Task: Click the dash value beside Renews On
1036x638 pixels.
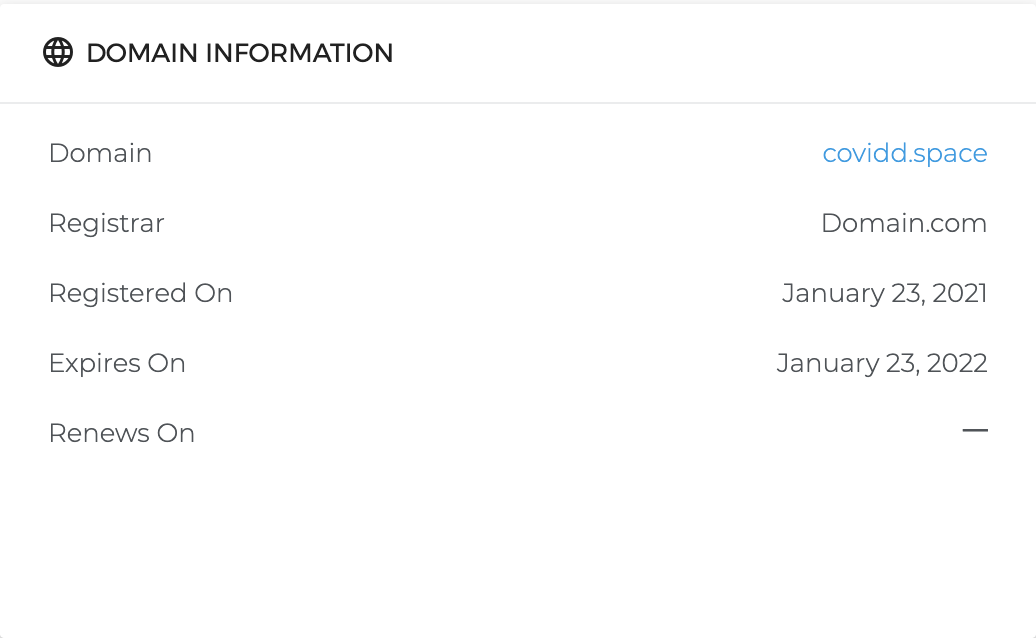Action: click(x=974, y=431)
